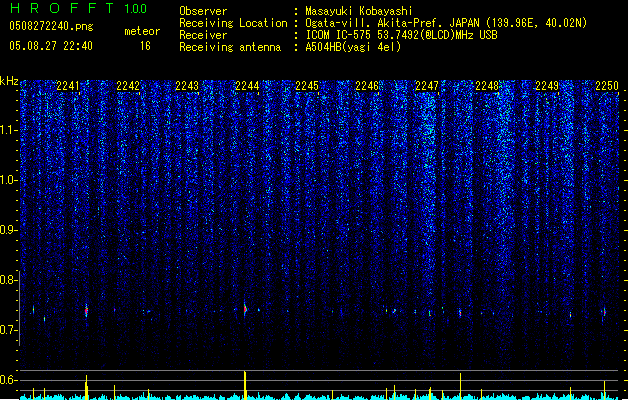Click the ICOM IC-575 receiver text
629x400 pixels.
pos(402,35)
